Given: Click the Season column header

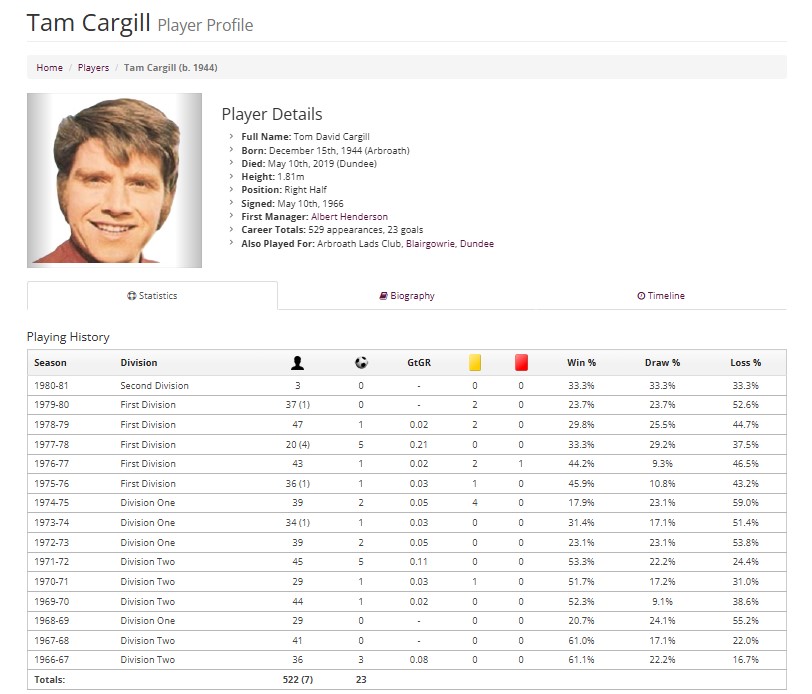Looking at the screenshot, I should pyautogui.click(x=51, y=362).
